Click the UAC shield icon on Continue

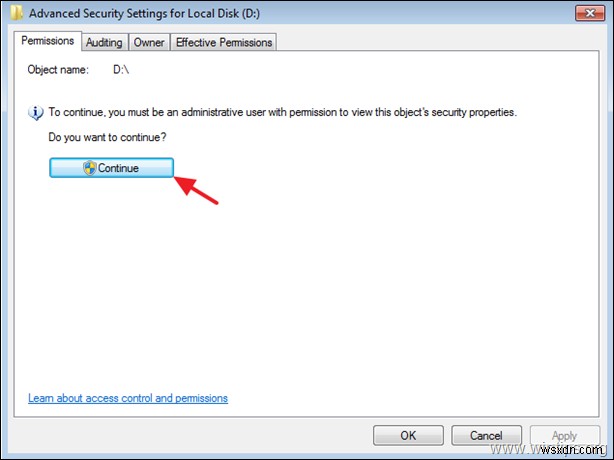(x=89, y=168)
